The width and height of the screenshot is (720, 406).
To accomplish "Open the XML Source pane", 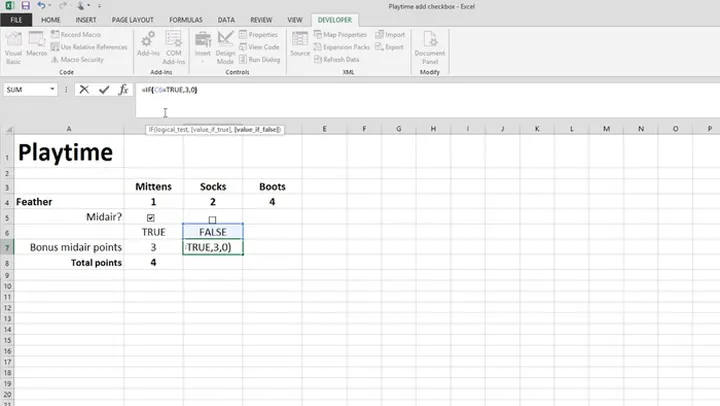I will 300,44.
